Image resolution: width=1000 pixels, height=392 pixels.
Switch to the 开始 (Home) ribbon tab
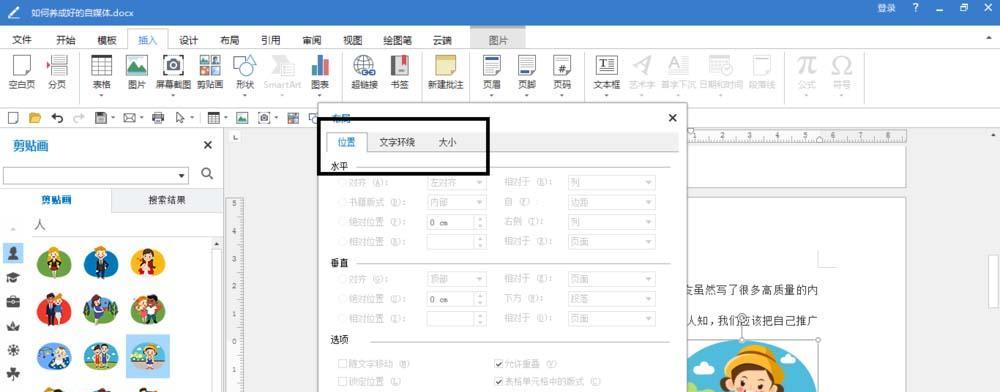[66, 40]
